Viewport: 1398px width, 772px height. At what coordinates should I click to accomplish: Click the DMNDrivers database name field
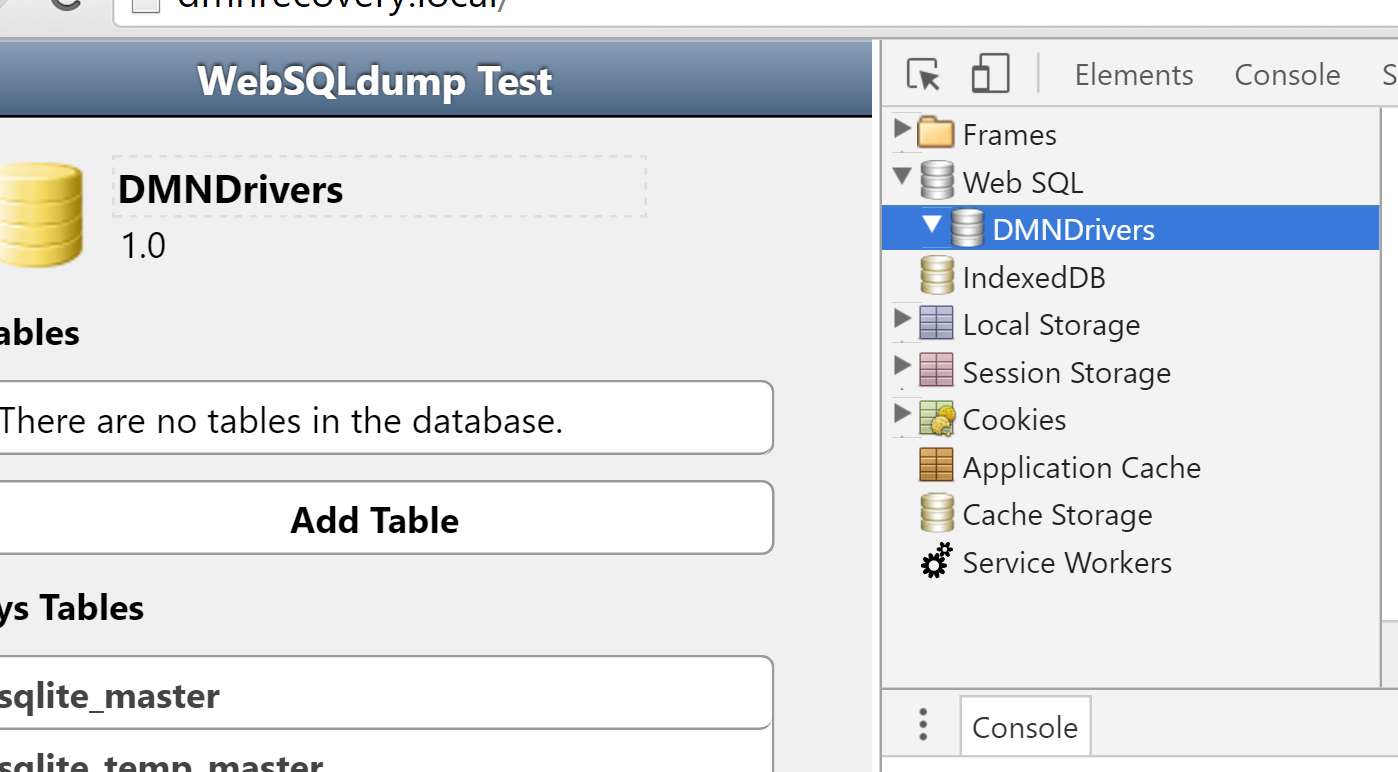tap(379, 187)
